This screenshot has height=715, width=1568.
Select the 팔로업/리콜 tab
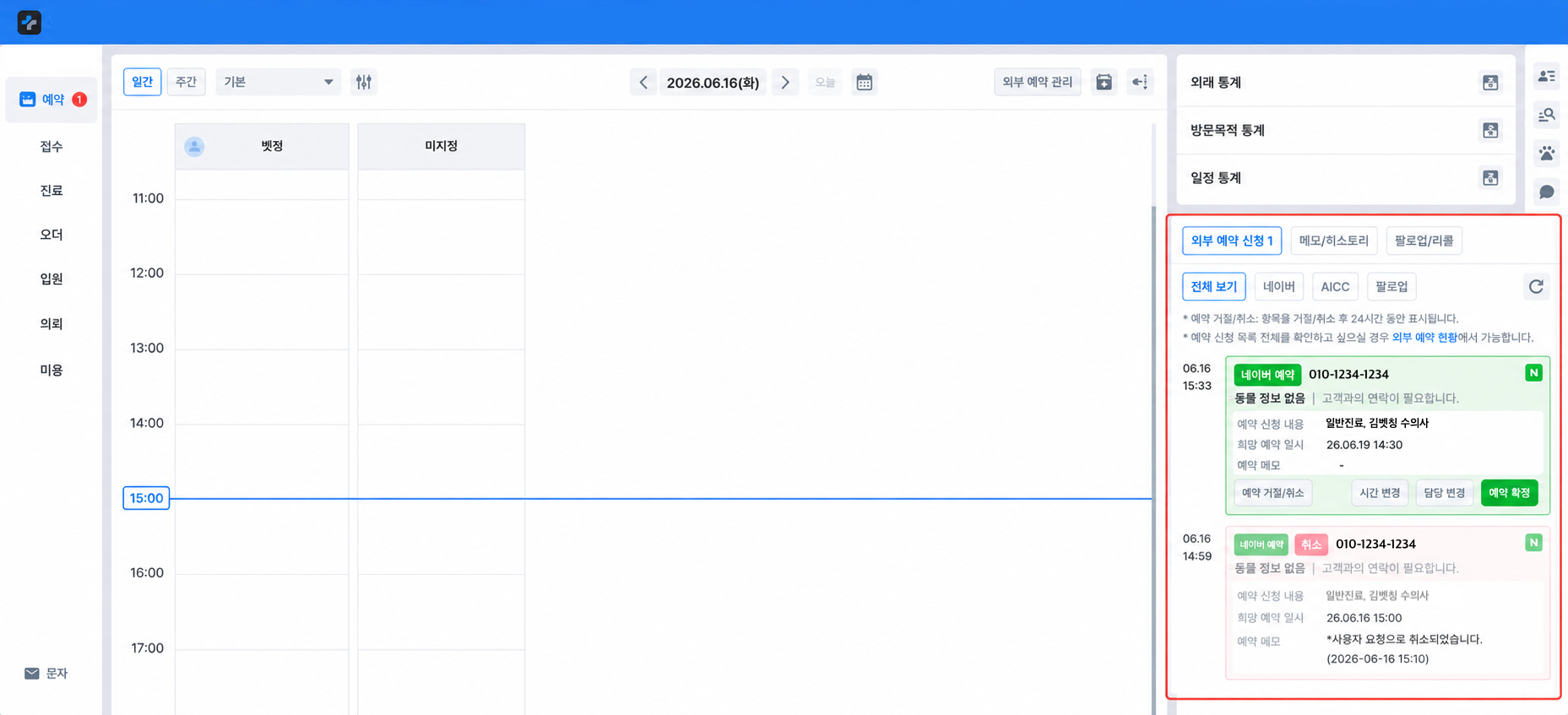tap(1424, 241)
